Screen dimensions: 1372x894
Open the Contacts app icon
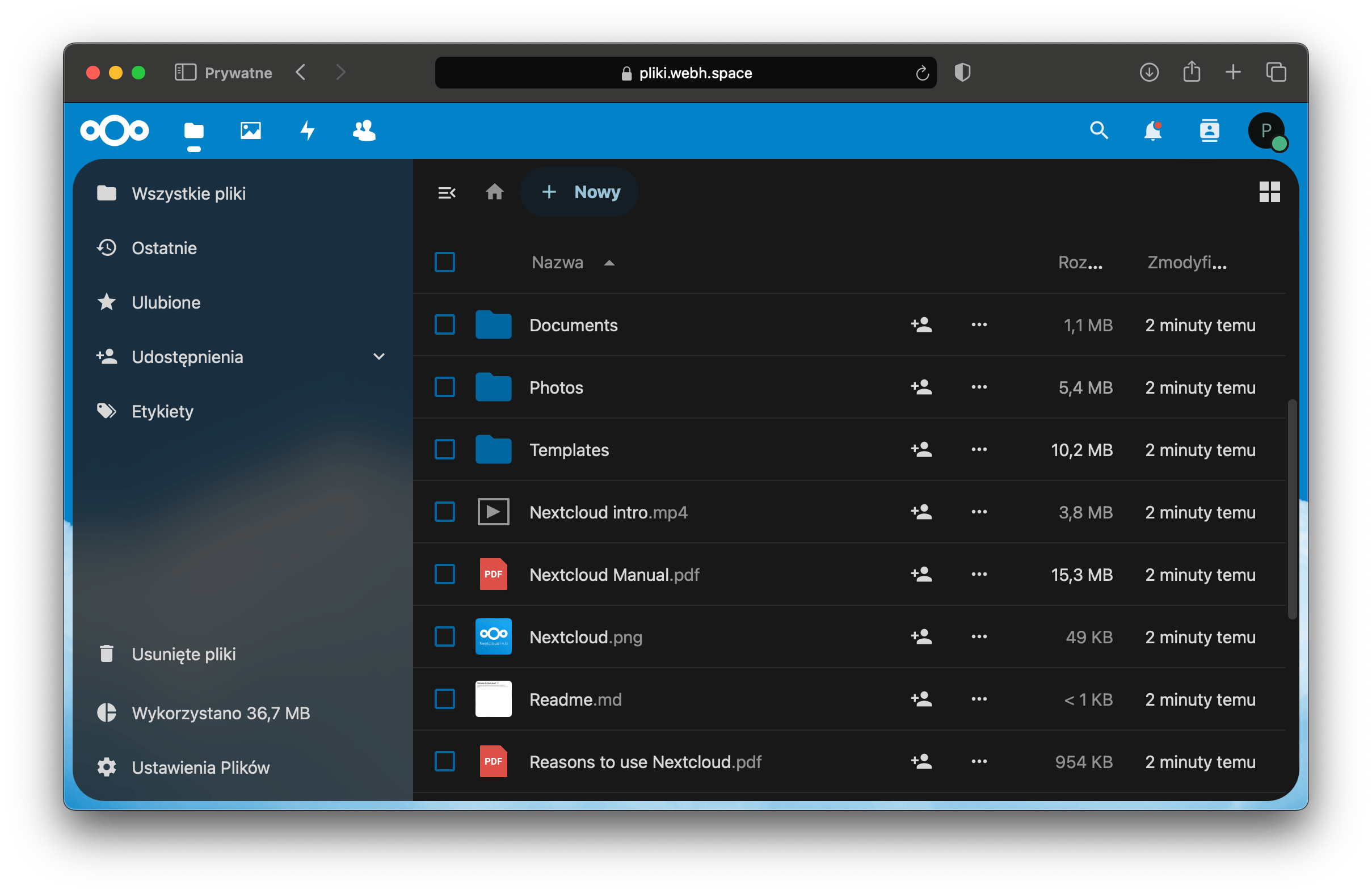pos(364,131)
